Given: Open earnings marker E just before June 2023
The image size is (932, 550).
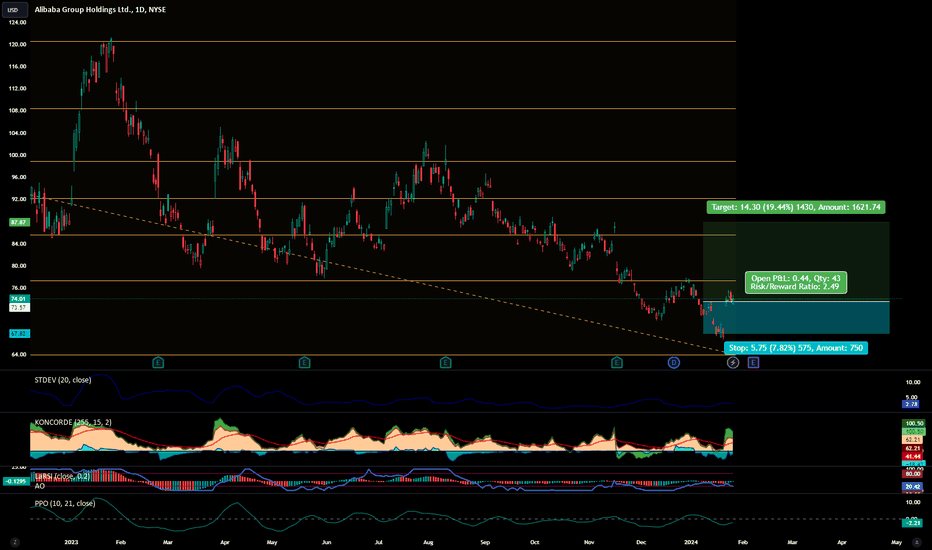Looking at the screenshot, I should (x=304, y=362).
